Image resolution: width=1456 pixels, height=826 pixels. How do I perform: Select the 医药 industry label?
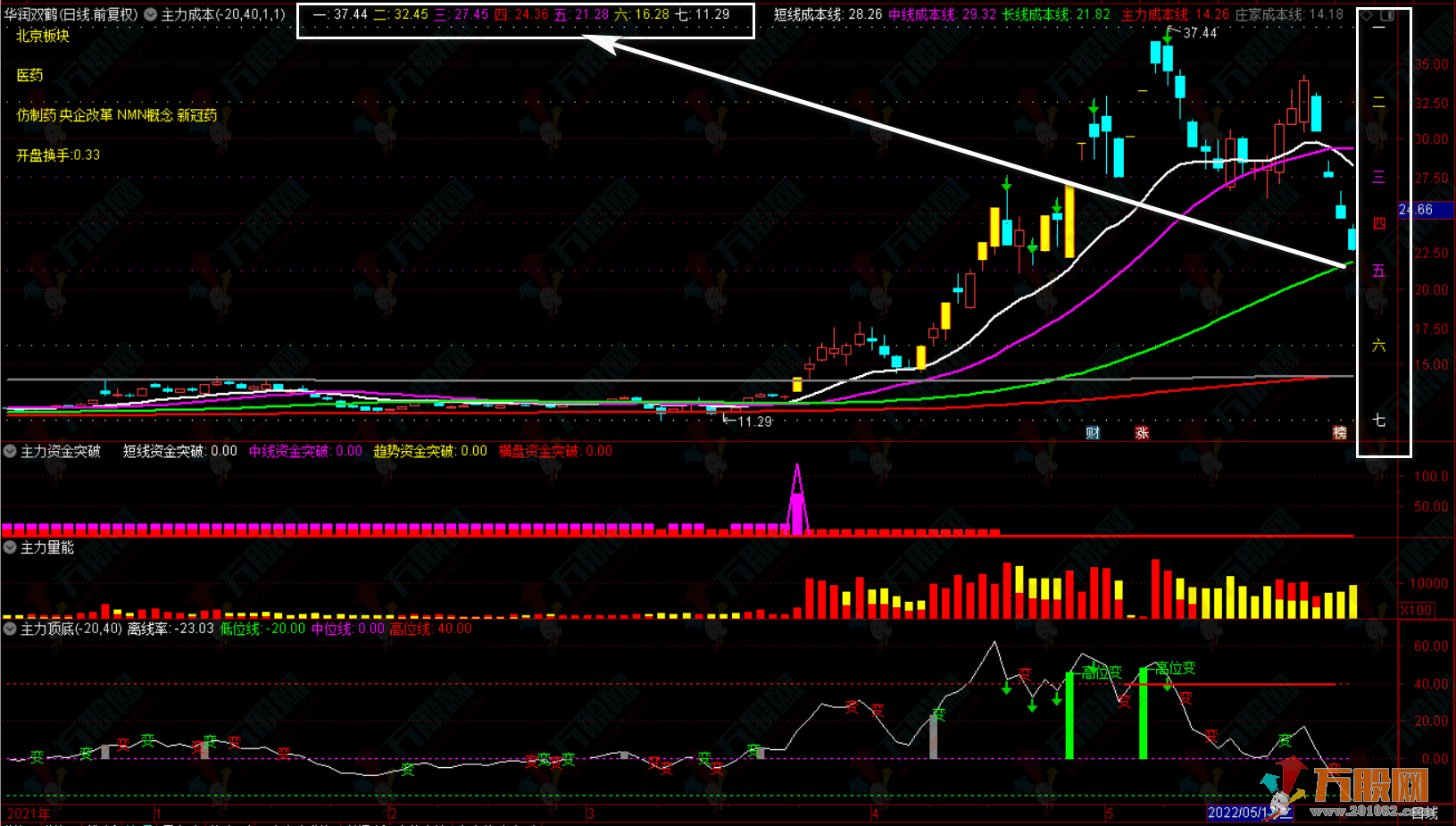29,75
